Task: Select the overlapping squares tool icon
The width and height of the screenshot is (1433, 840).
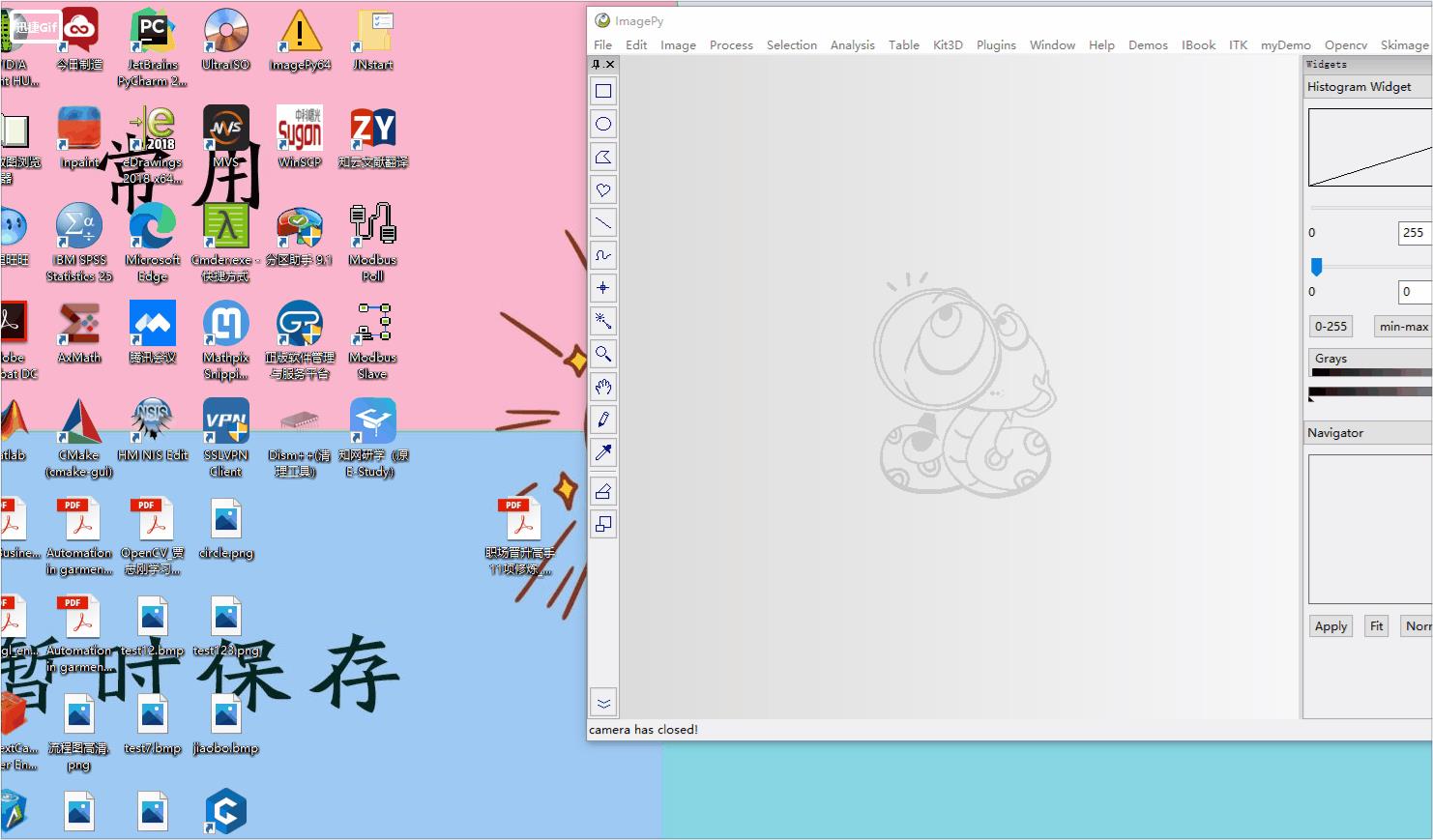Action: (x=603, y=524)
